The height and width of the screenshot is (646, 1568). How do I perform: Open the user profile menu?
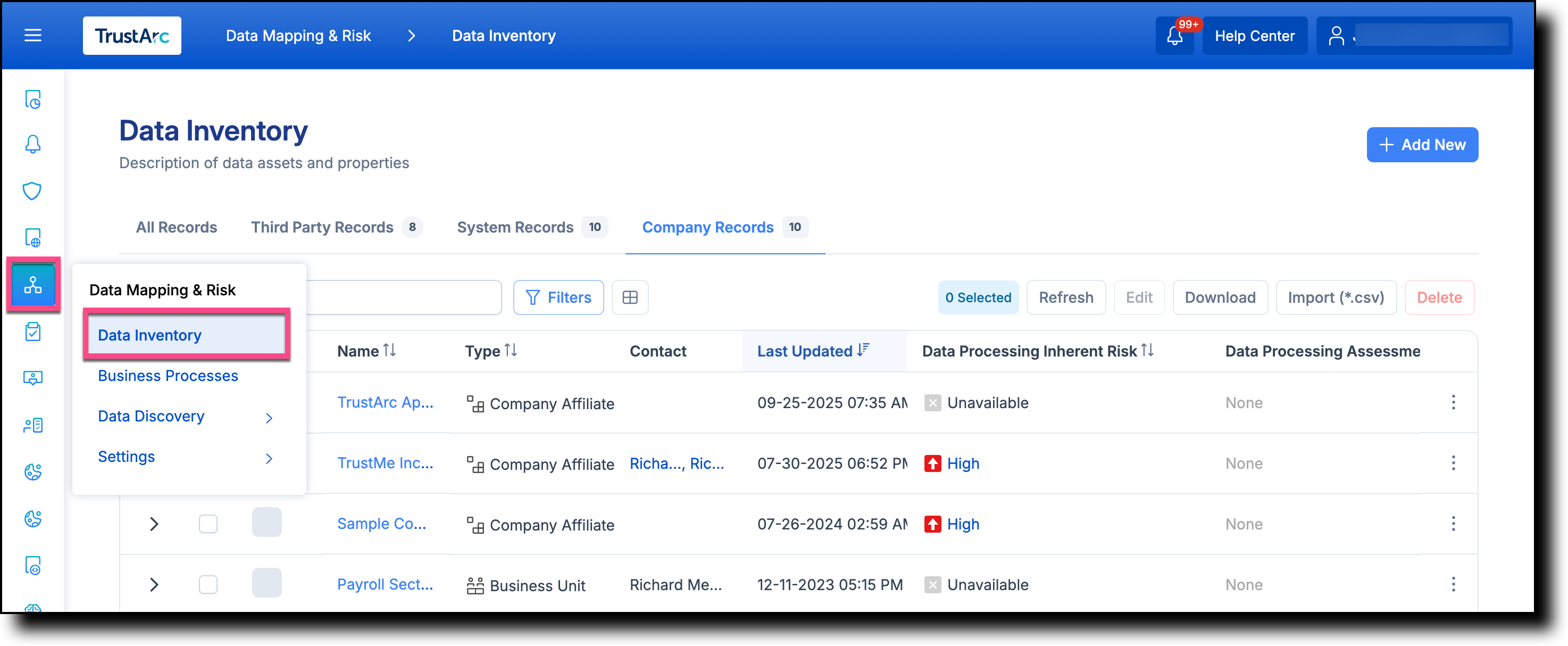click(x=1413, y=36)
